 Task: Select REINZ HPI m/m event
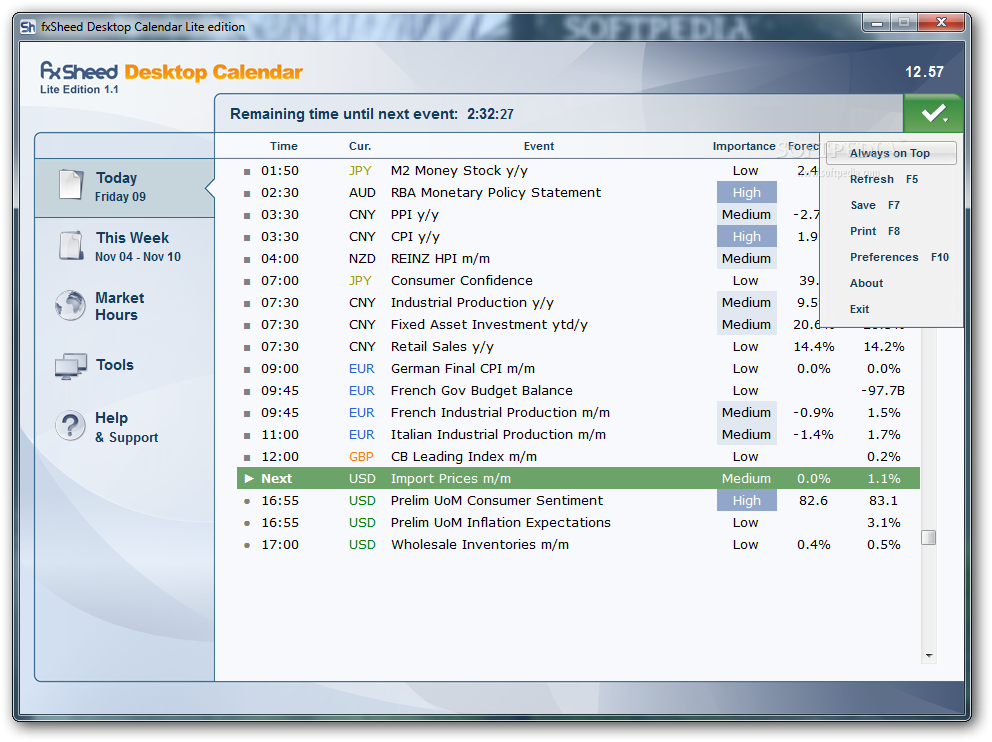440,259
